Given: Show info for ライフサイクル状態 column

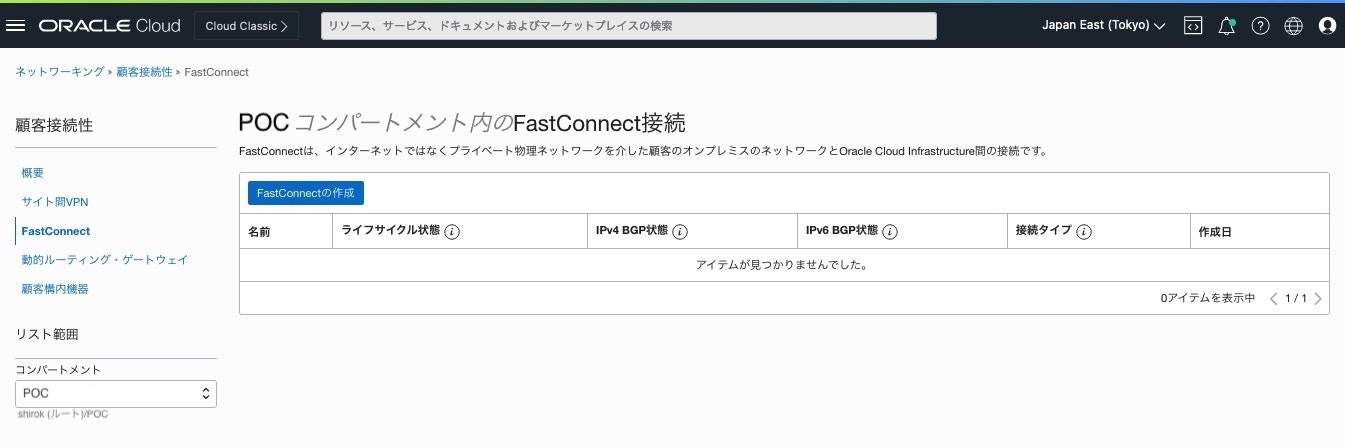Looking at the screenshot, I should (x=452, y=232).
